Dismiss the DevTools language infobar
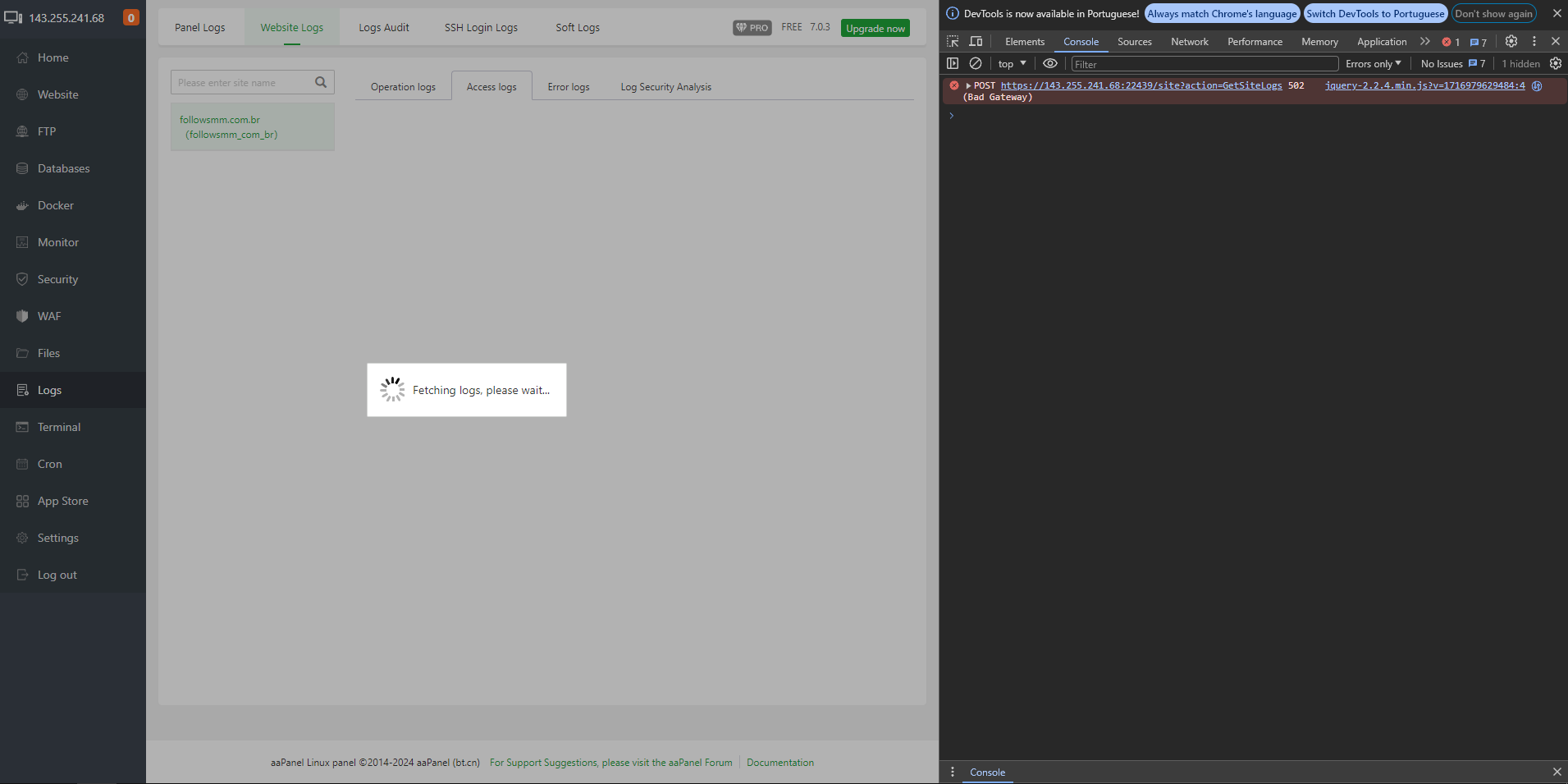 click(1557, 13)
